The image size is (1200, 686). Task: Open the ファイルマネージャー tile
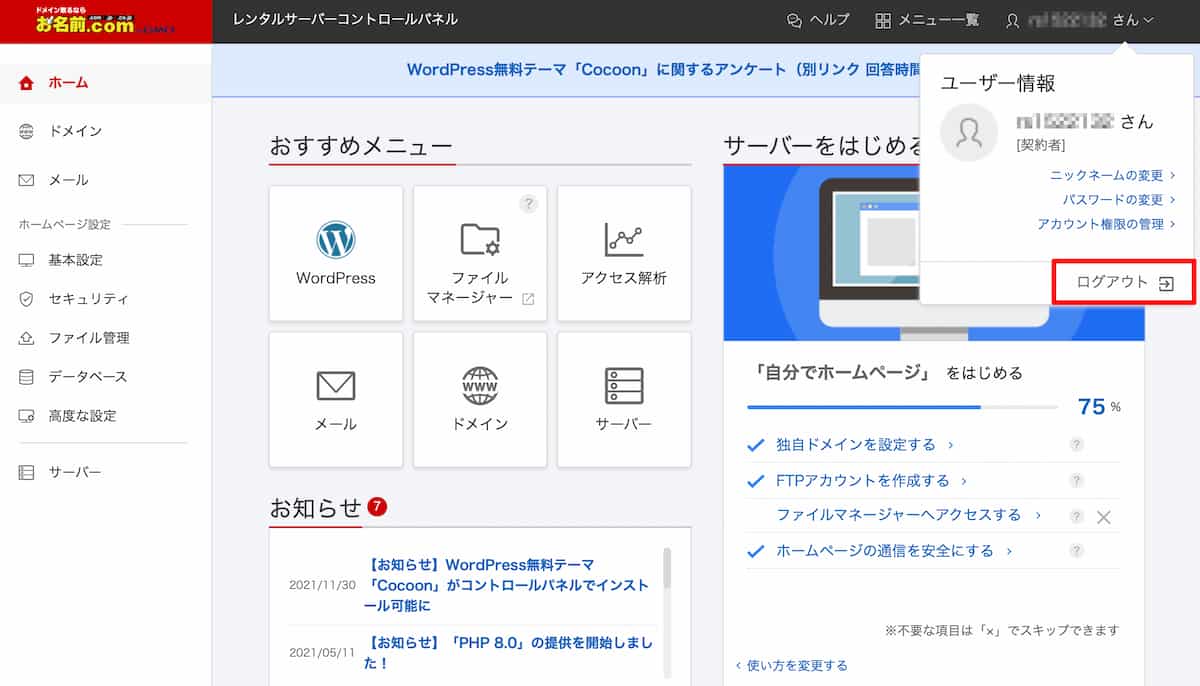pyautogui.click(x=480, y=253)
